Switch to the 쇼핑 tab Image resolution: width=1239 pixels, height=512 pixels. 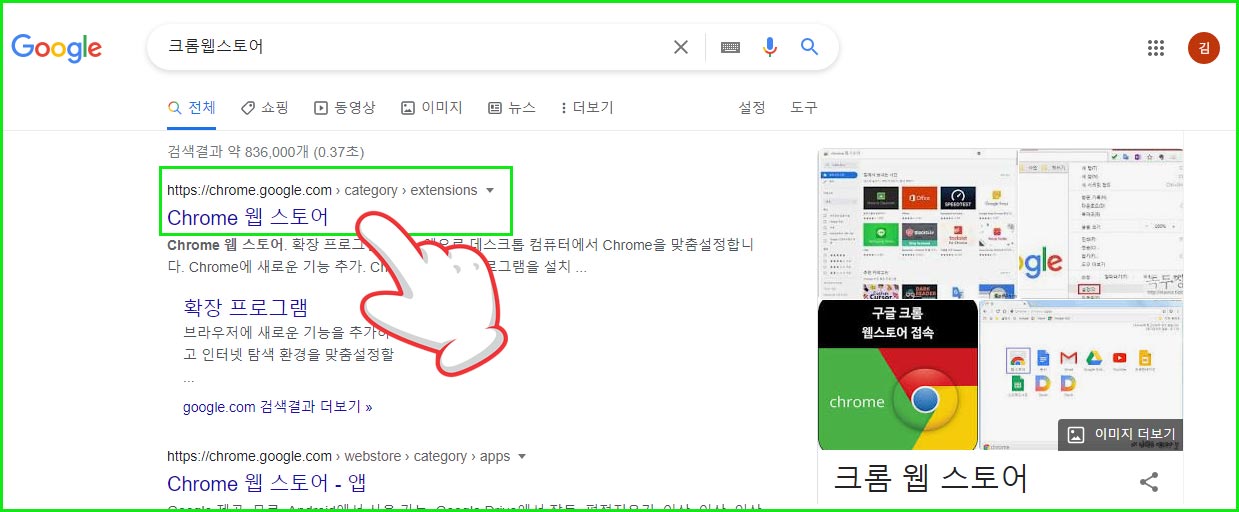(265, 107)
